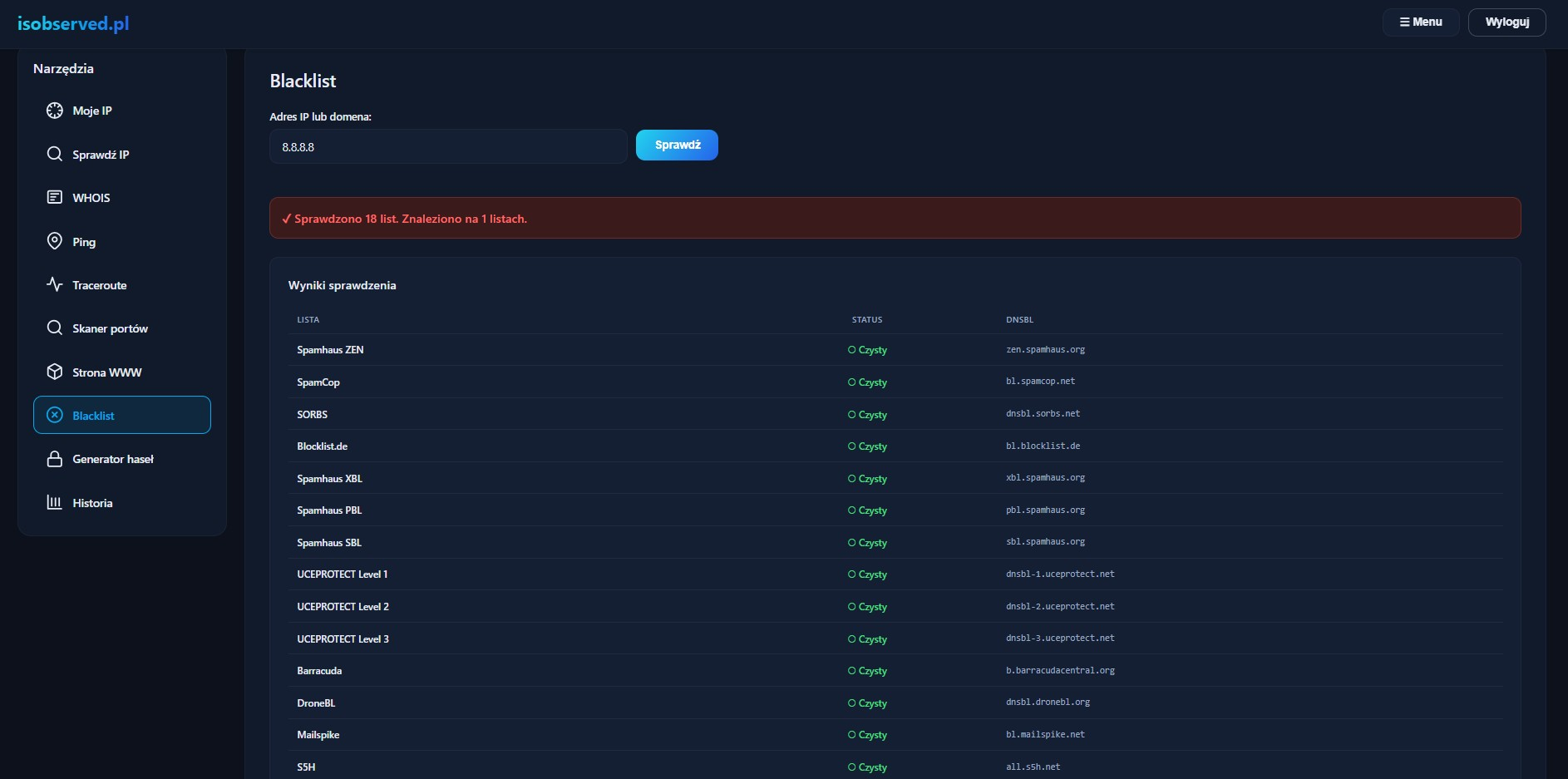
Task: Click the DNSBL column header
Action: pyautogui.click(x=1019, y=320)
